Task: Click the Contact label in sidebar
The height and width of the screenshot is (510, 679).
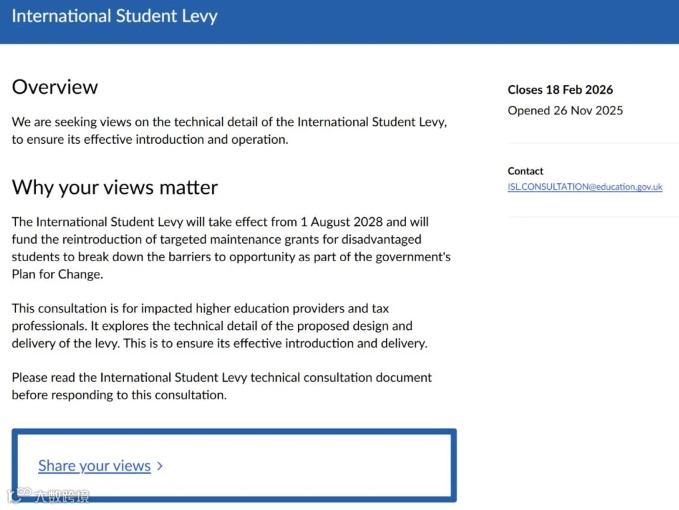Action: 525,171
